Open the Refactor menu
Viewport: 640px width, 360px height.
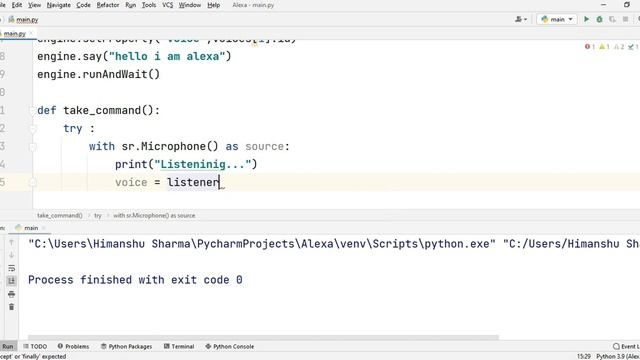(107, 5)
